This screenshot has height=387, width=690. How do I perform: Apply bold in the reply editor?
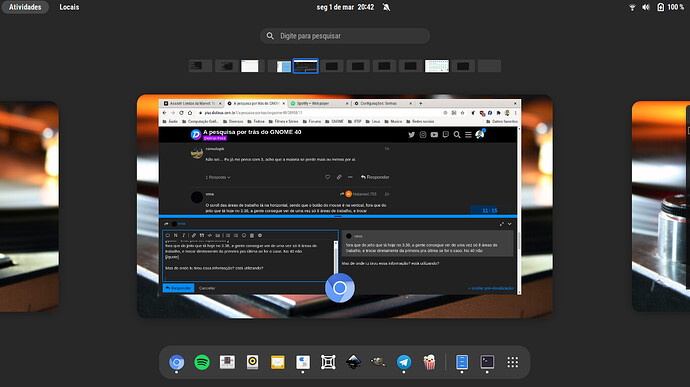coord(176,235)
